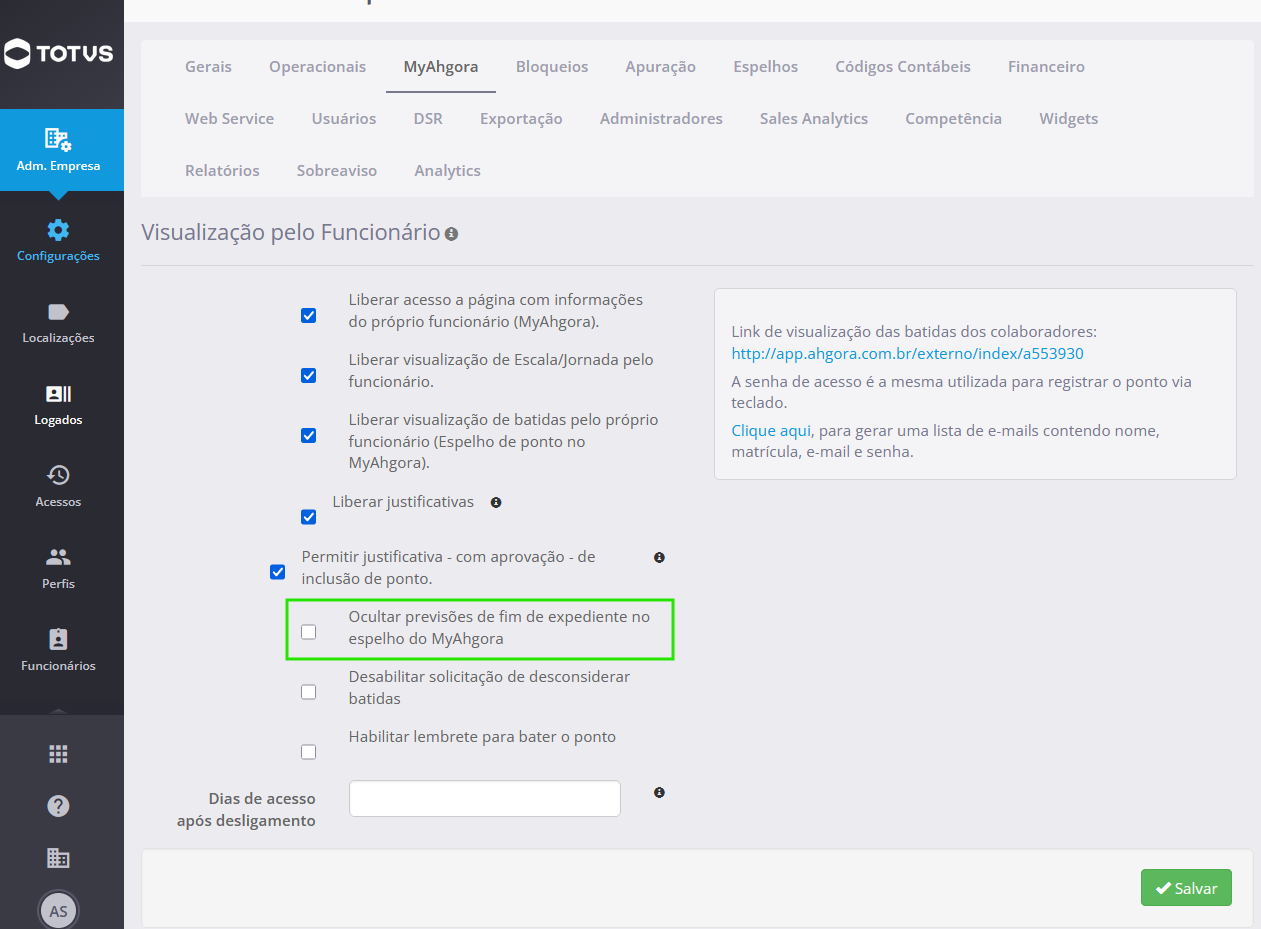The height and width of the screenshot is (929, 1261).
Task: Open the Relatórios tab
Action: 222,171
